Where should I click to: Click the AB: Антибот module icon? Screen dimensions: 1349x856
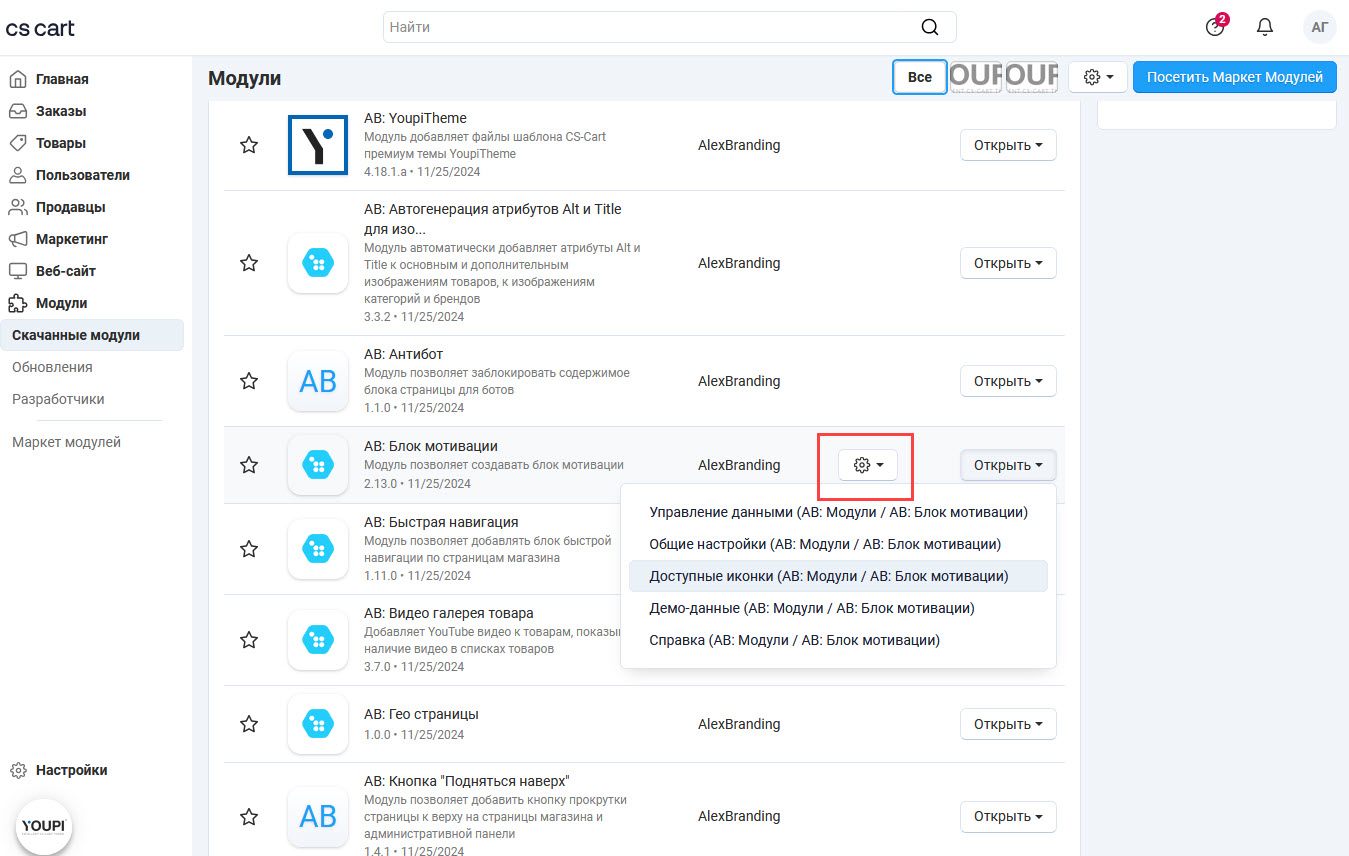[x=317, y=381]
